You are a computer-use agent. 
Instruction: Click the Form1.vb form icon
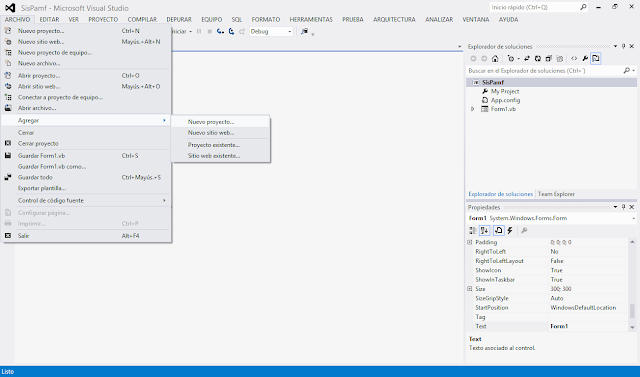point(485,109)
